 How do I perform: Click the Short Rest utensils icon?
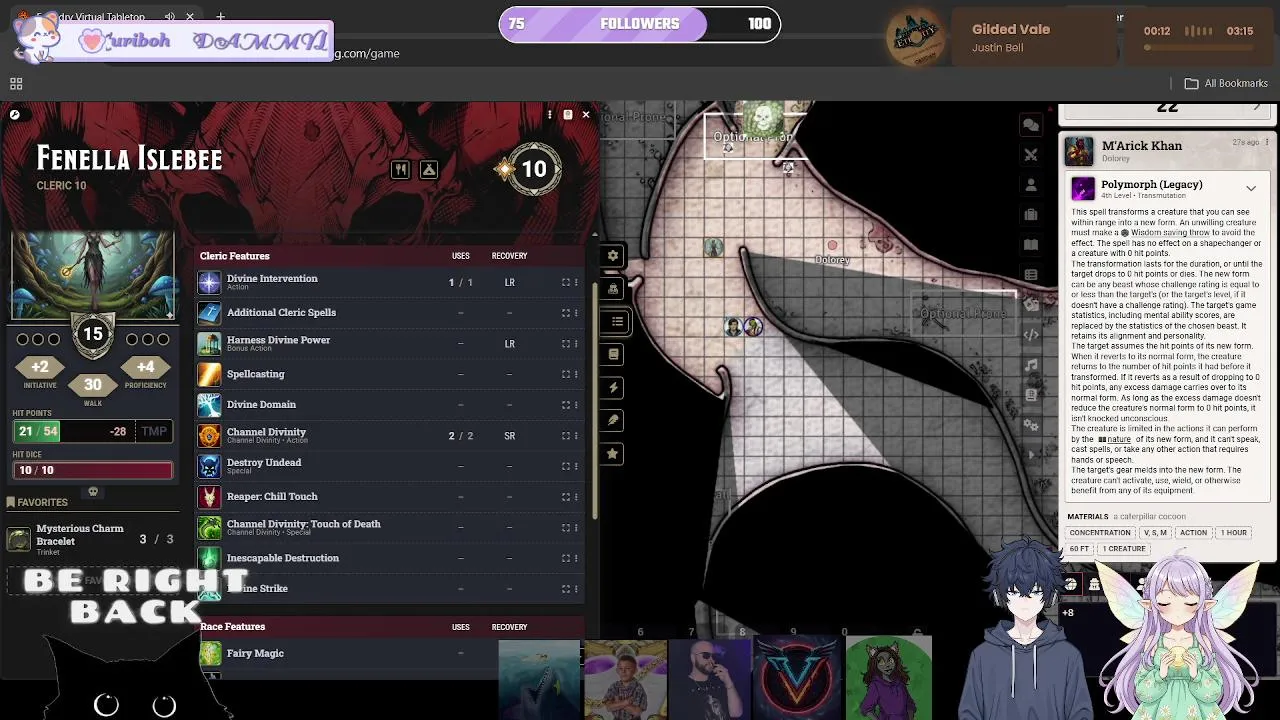tap(400, 169)
